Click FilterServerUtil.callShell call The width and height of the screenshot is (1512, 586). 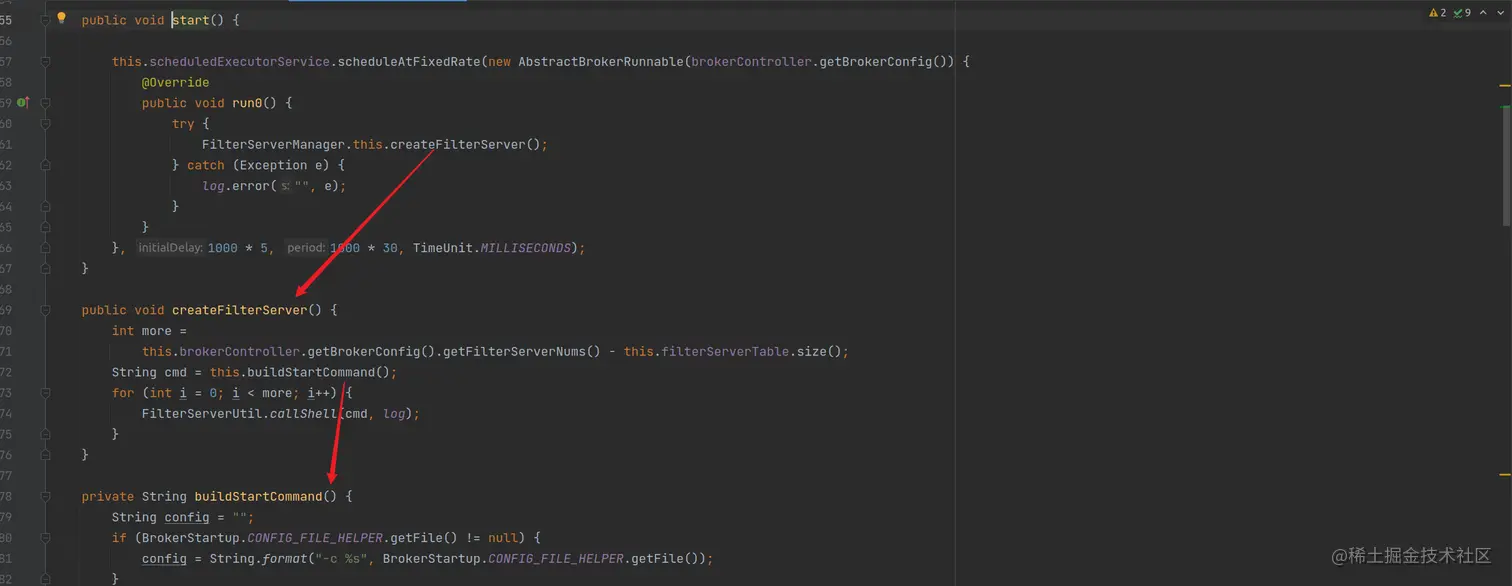point(240,413)
